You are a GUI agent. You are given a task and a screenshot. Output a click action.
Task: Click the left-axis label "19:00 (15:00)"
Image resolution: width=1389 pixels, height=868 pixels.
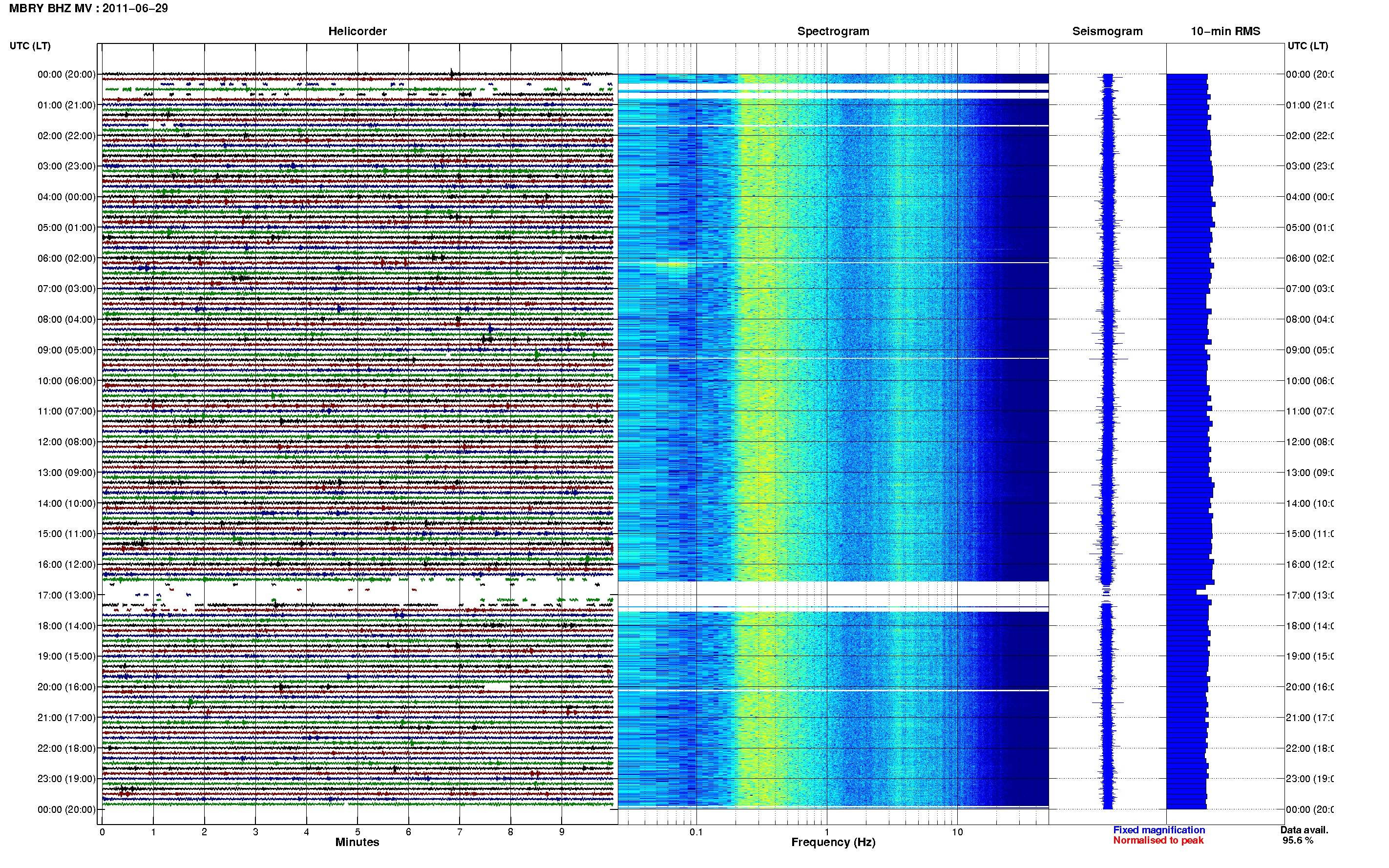pos(66,656)
